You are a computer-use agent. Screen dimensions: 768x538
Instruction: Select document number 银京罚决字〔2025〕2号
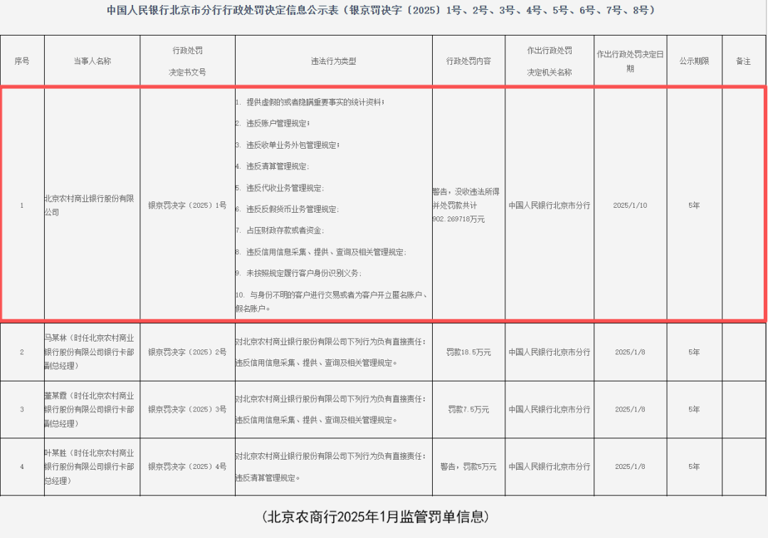tap(188, 352)
